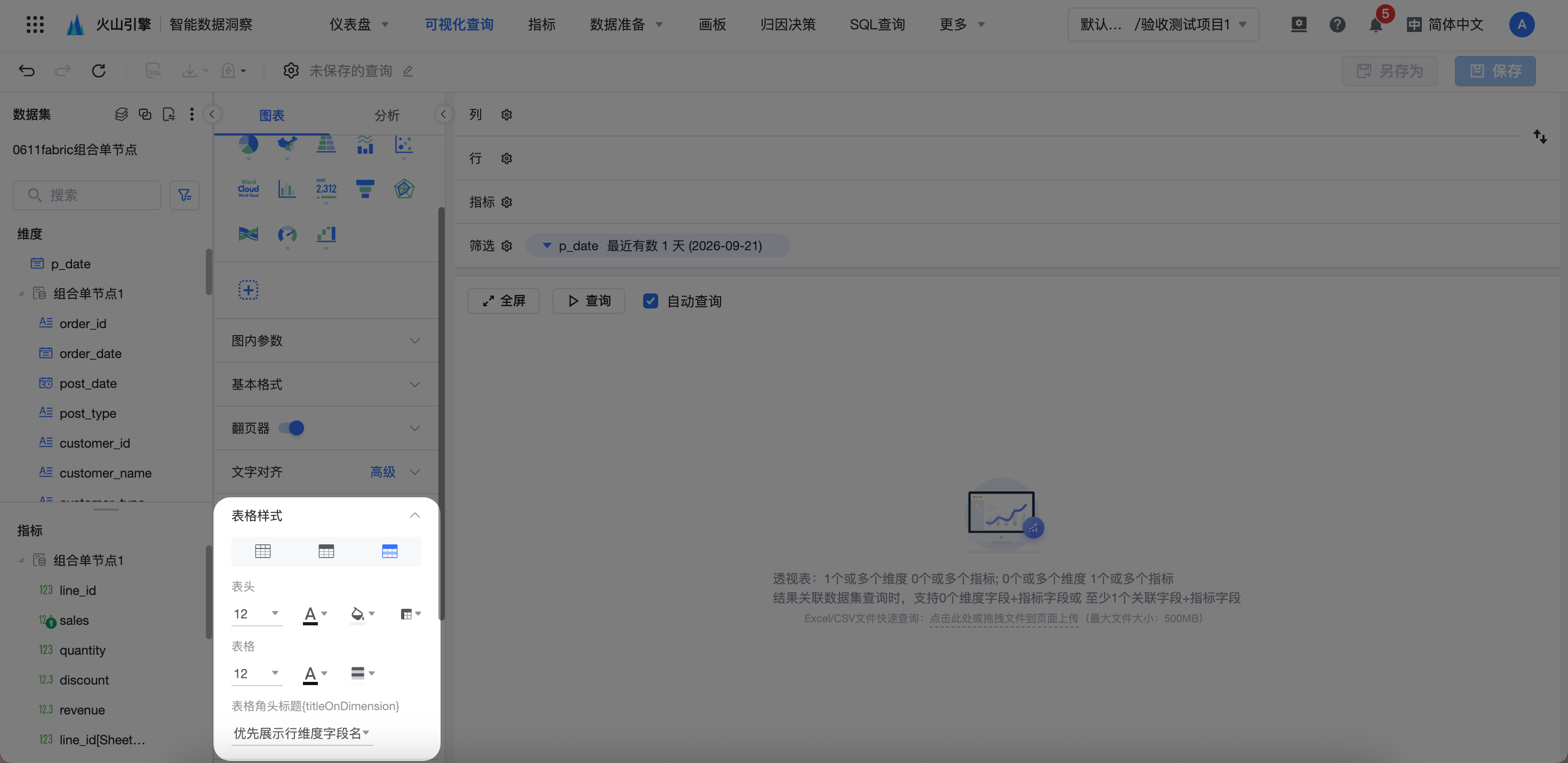Switch to the 分析 tab
The image size is (1568, 763).
387,115
